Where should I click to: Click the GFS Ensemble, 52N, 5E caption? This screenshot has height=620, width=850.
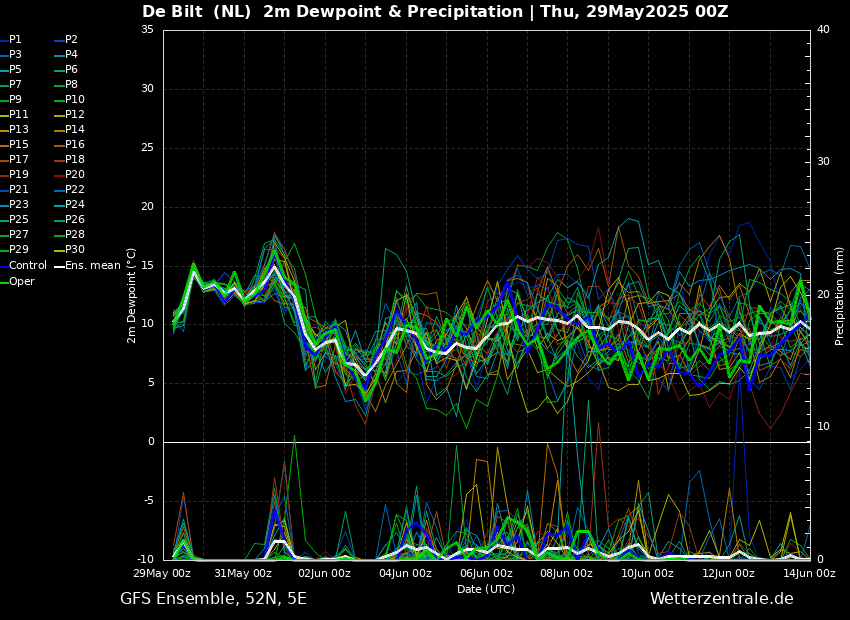pyautogui.click(x=213, y=599)
